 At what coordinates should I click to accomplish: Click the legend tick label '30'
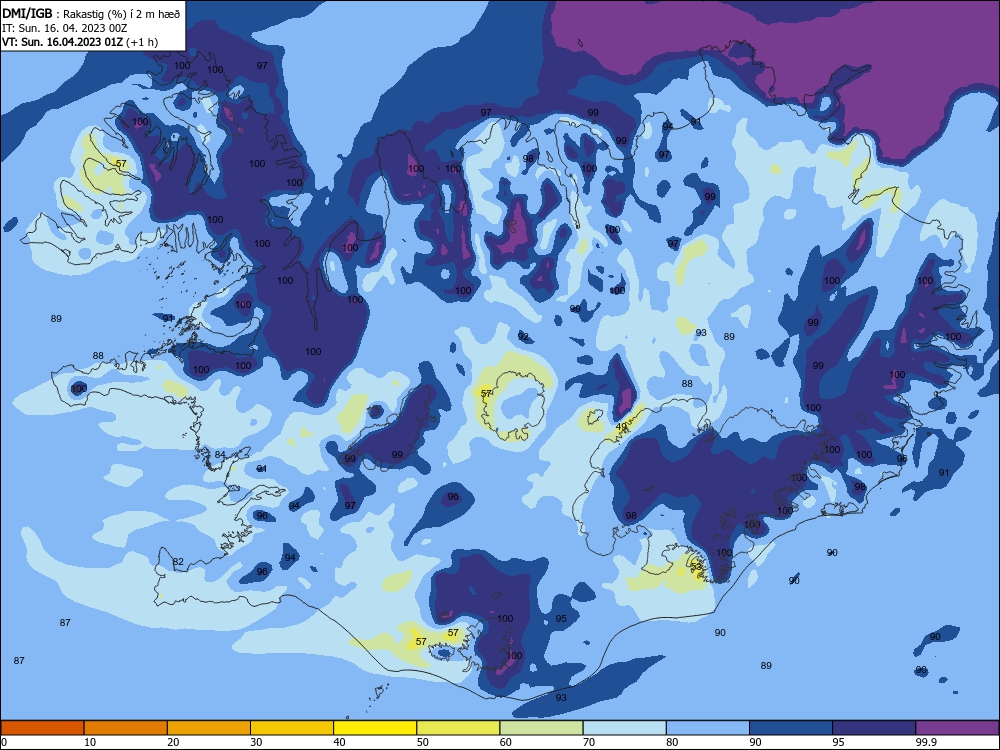[x=256, y=742]
